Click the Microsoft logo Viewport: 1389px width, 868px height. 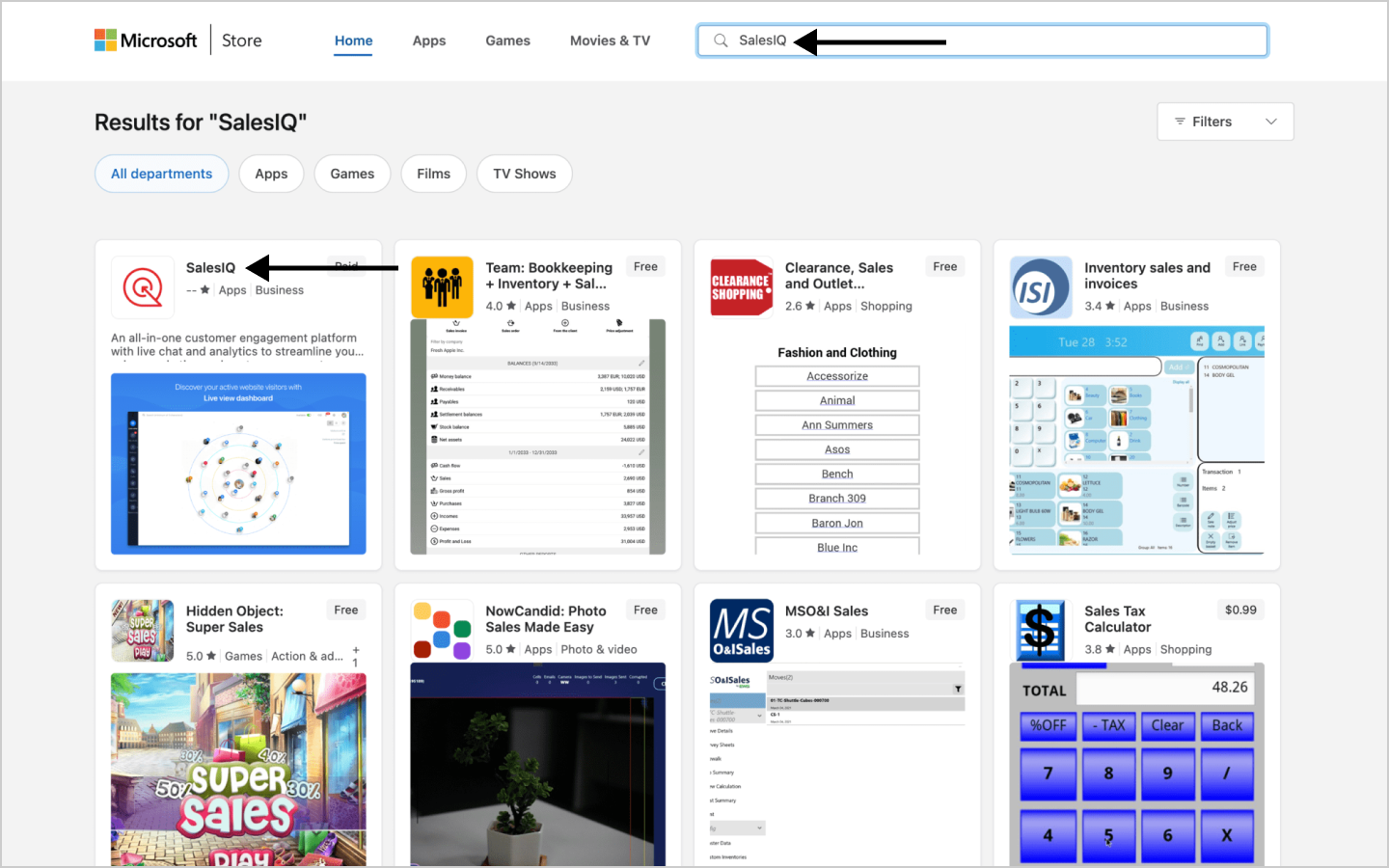pos(146,41)
